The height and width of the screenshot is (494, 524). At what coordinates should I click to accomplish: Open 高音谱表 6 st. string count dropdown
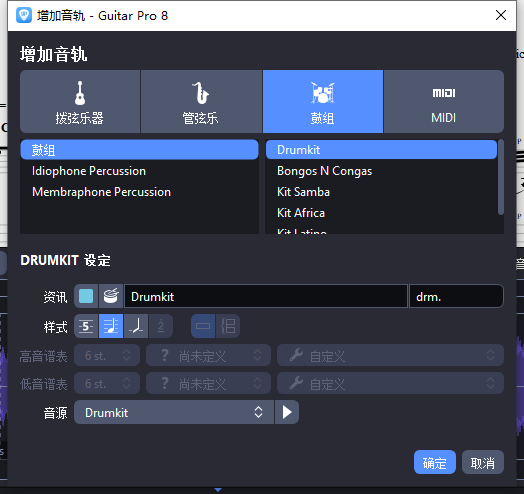click(107, 355)
